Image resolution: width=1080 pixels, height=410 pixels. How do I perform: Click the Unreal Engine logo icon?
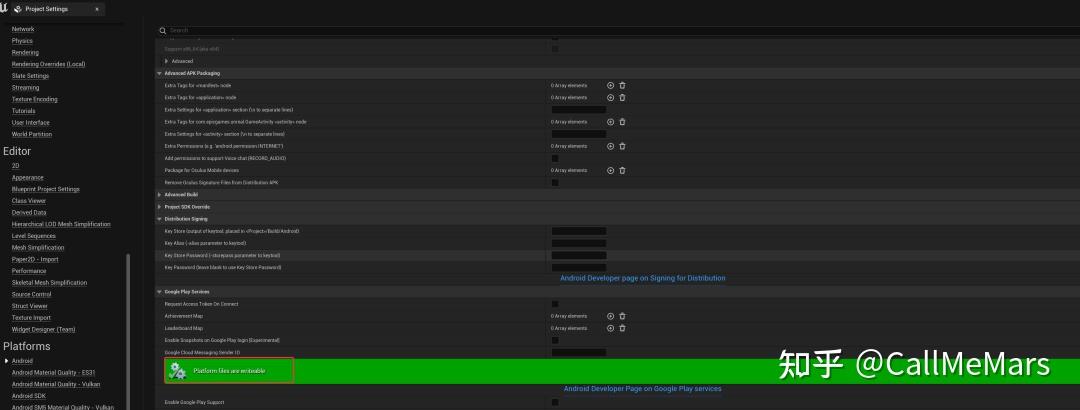tap(3, 8)
